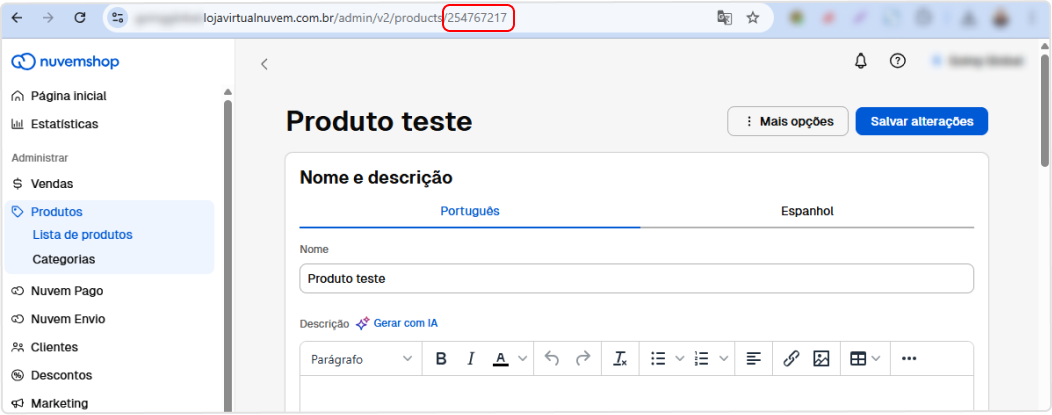Image resolution: width=1052 pixels, height=415 pixels.
Task: Open the translate page icon in address bar
Action: 725,18
